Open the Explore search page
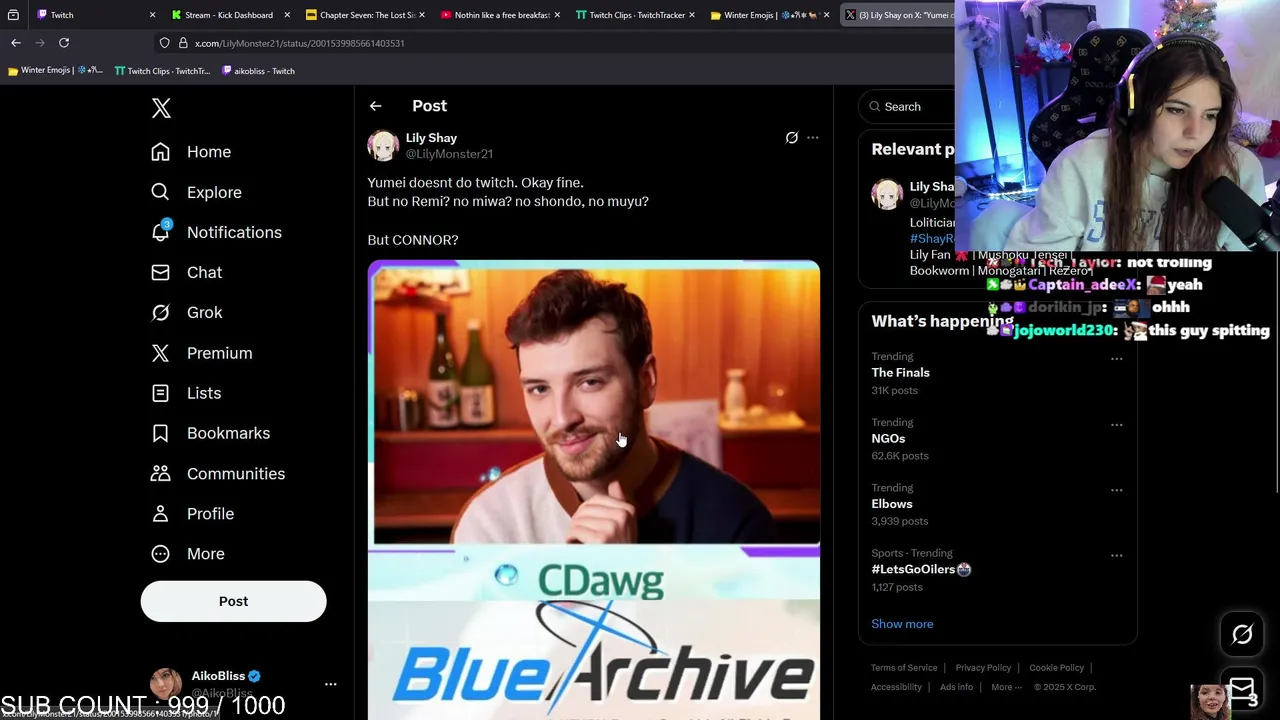 tap(196, 192)
